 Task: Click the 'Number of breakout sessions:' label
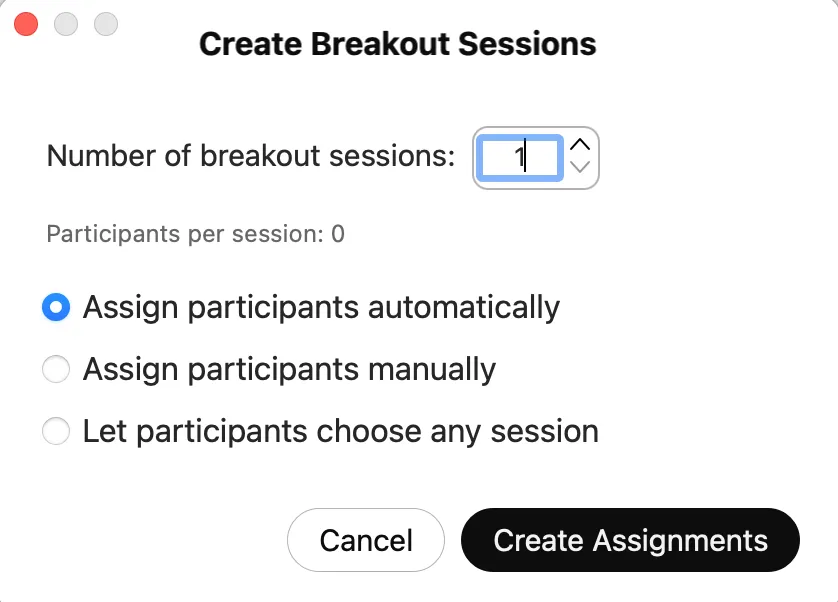pyautogui.click(x=251, y=156)
